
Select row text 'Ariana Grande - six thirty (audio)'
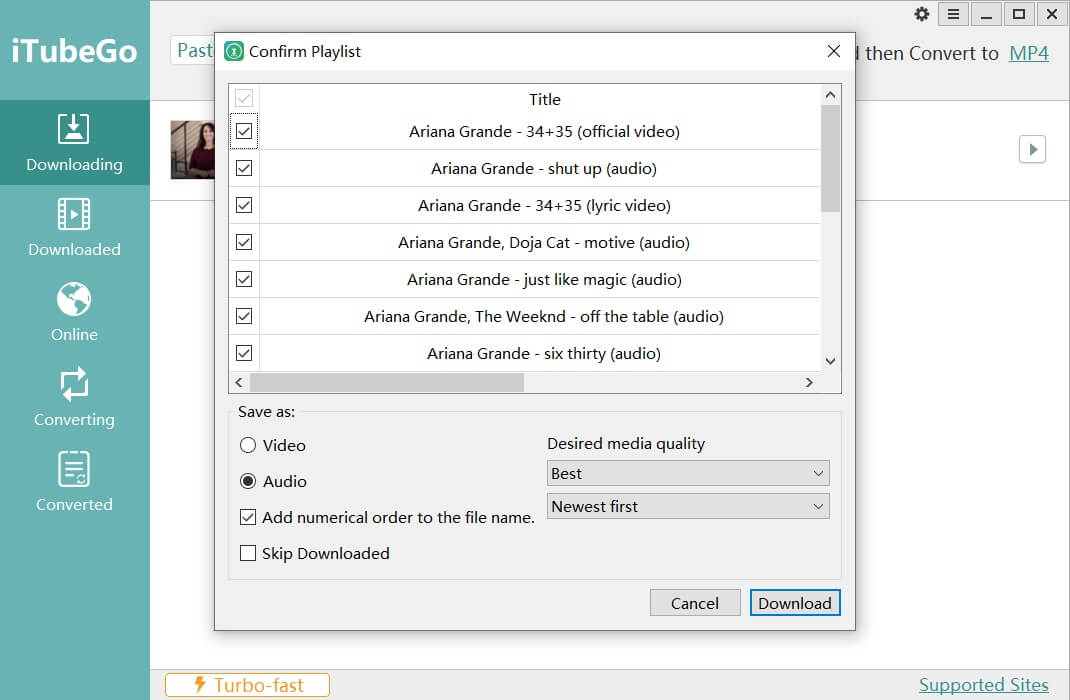point(544,353)
